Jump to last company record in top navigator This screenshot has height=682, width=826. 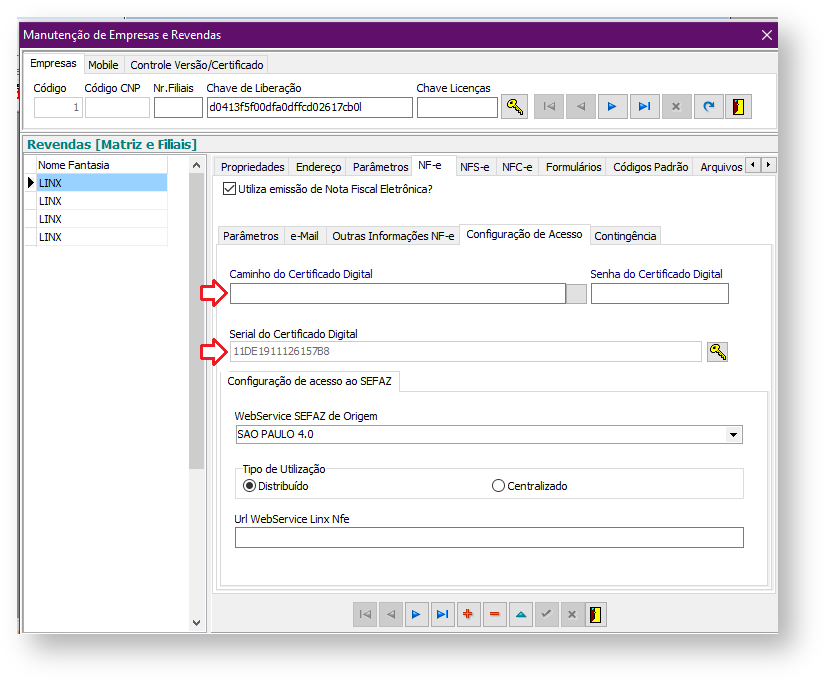pyautogui.click(x=644, y=107)
